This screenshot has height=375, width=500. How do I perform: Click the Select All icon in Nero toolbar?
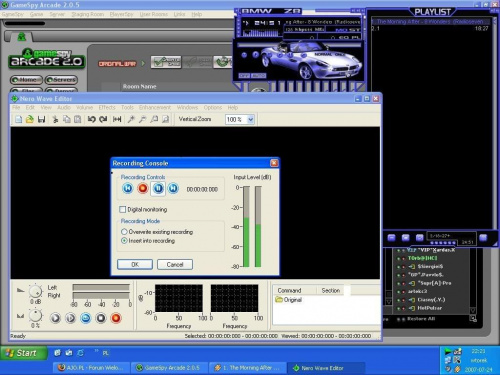click(117, 119)
